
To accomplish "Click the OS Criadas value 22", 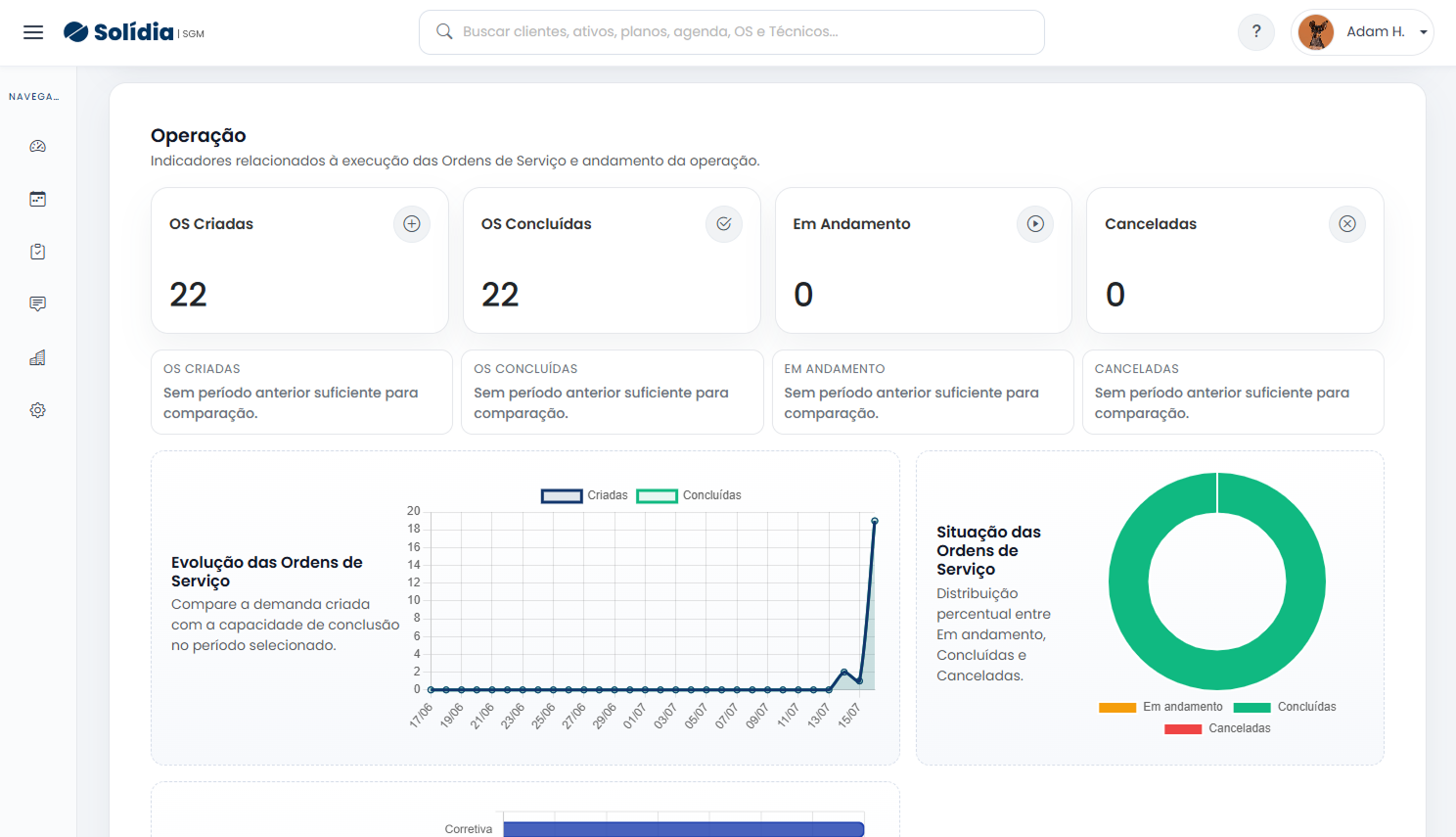I will (188, 295).
